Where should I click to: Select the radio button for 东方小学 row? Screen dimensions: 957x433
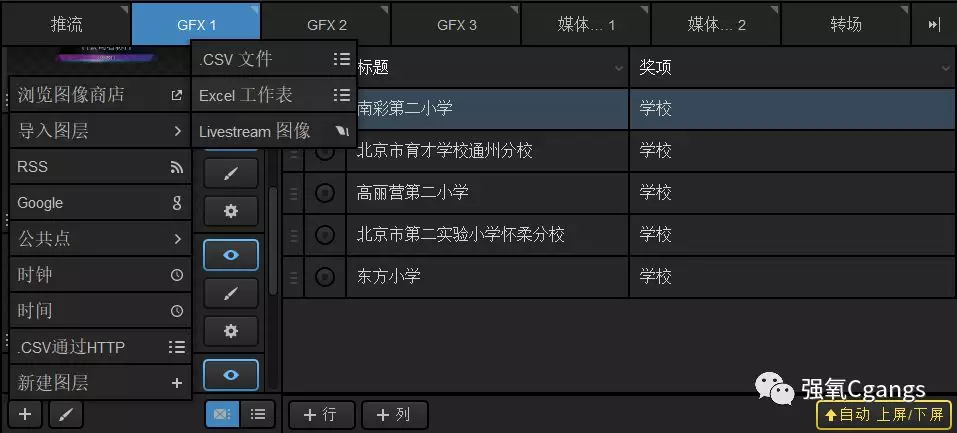point(325,276)
